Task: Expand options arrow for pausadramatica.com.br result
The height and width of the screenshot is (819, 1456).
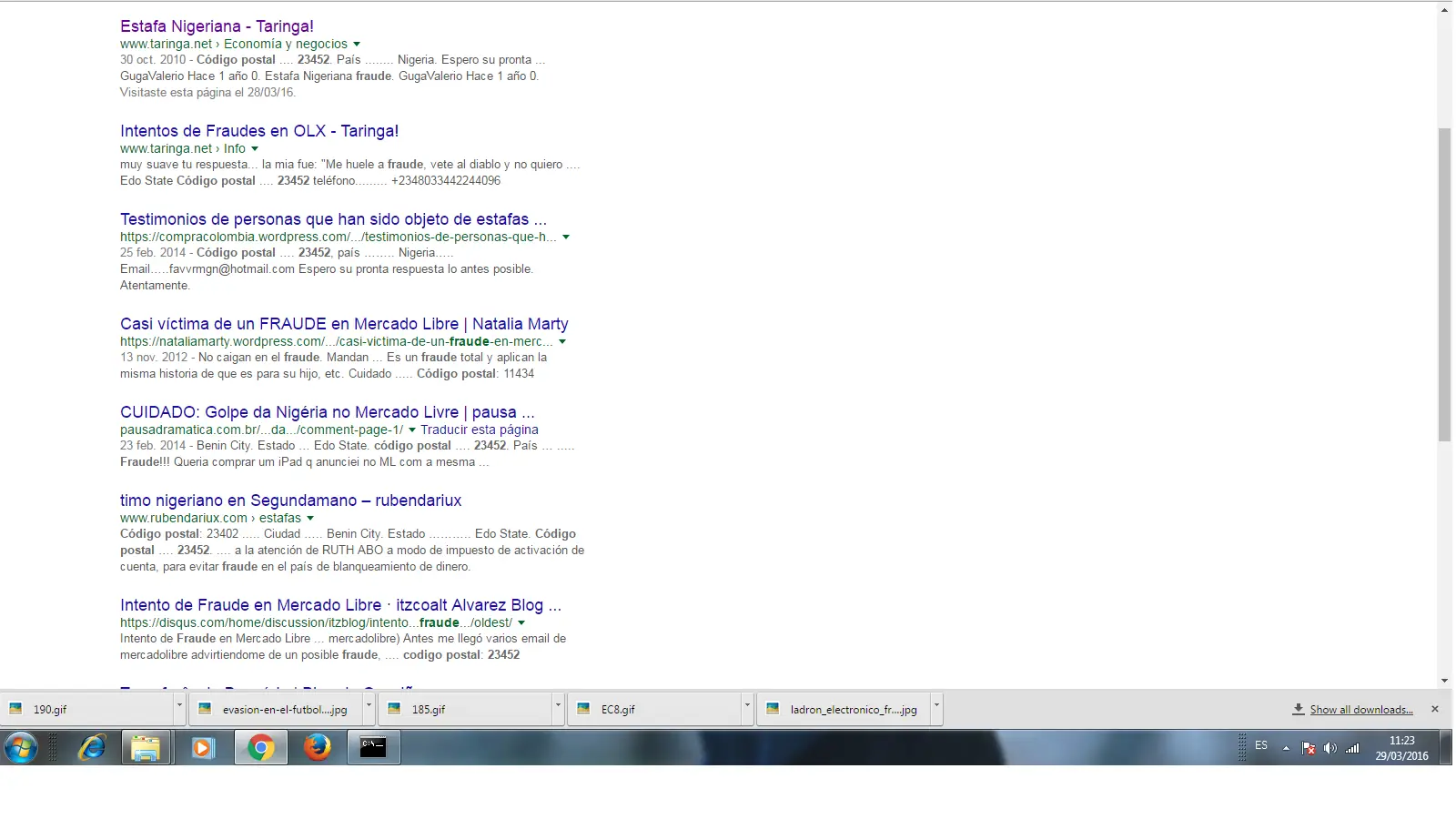Action: [x=412, y=430]
